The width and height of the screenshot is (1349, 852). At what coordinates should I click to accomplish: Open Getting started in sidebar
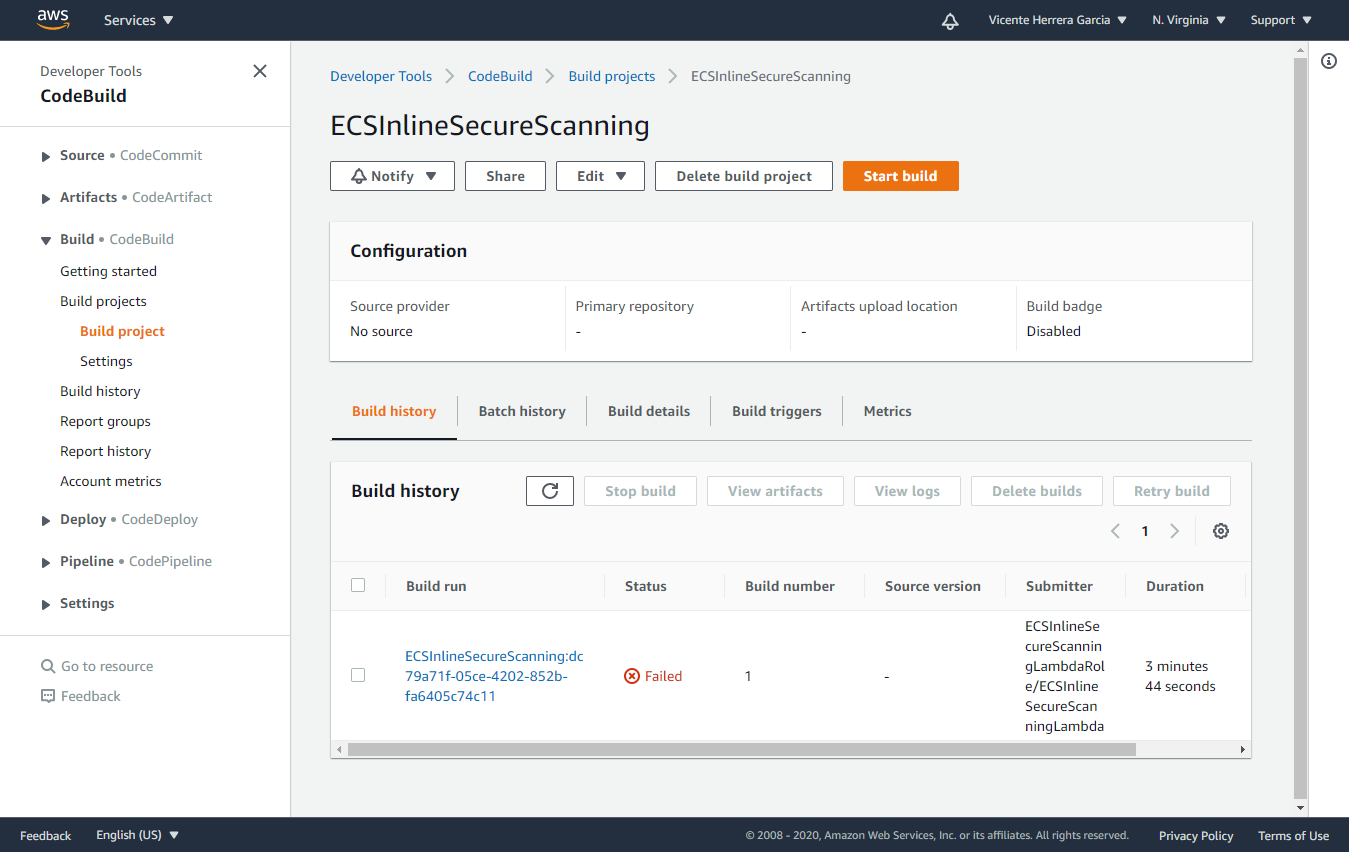point(108,271)
